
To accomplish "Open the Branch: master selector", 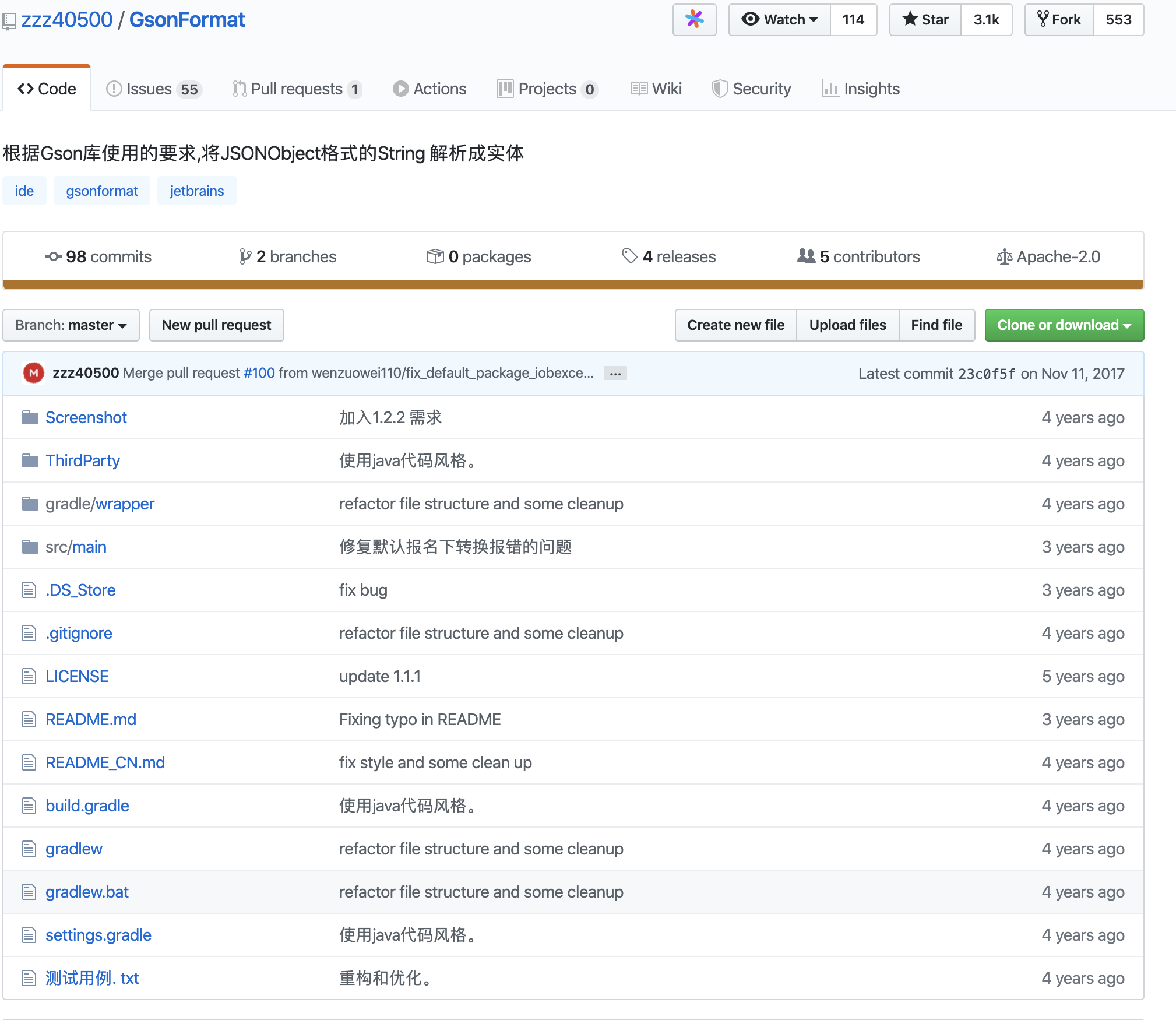I will [71, 325].
